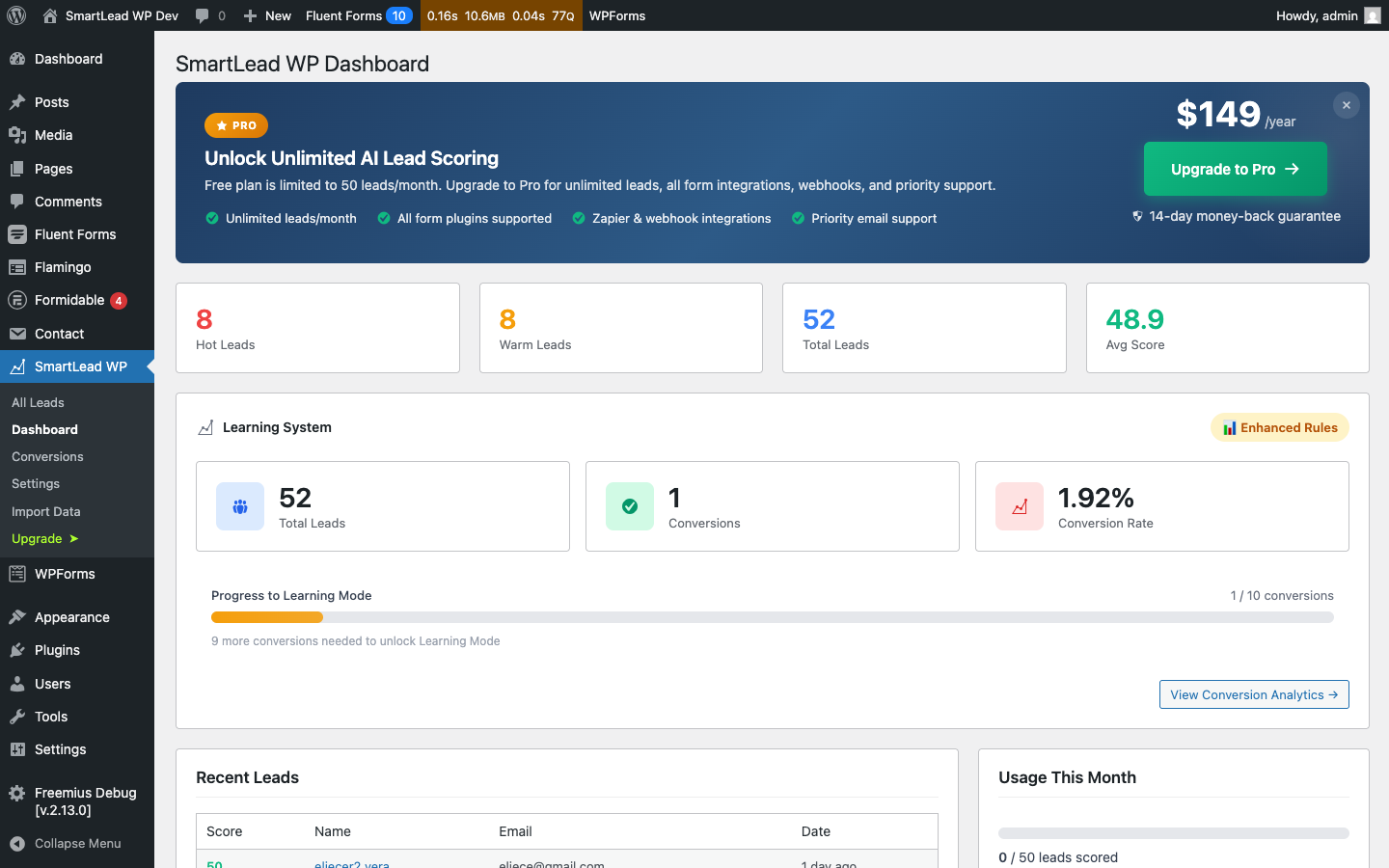Click the WordPress logo in the admin bar
The image size is (1389, 868).
(15, 15)
